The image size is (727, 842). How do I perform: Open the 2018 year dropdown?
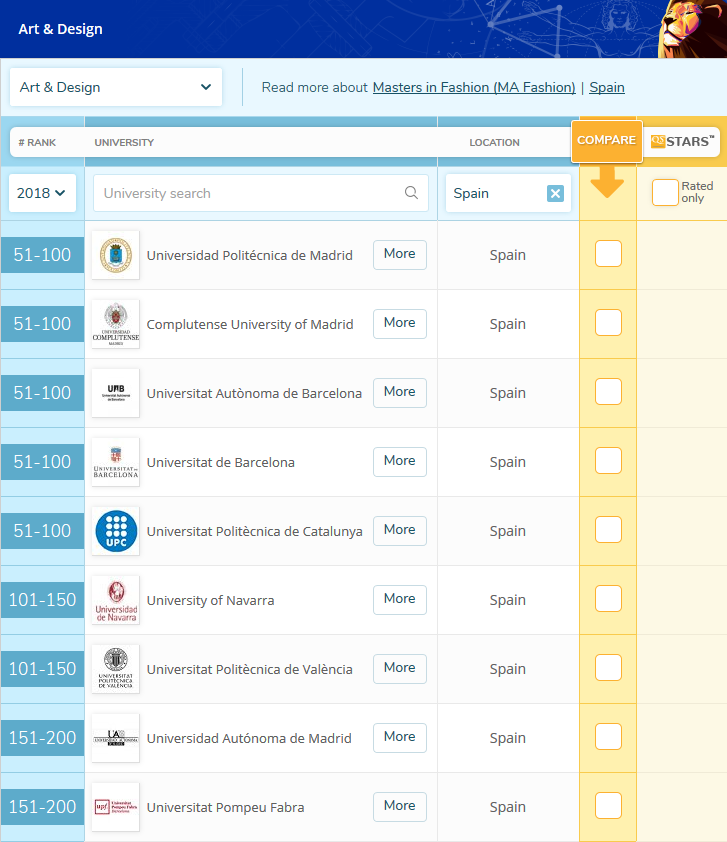point(42,193)
